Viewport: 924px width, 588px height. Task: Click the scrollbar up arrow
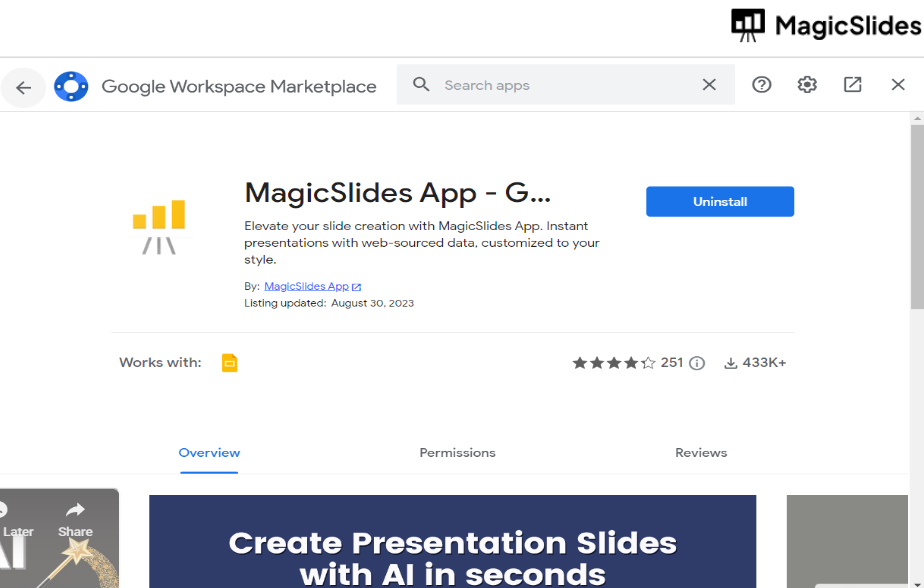point(917,118)
